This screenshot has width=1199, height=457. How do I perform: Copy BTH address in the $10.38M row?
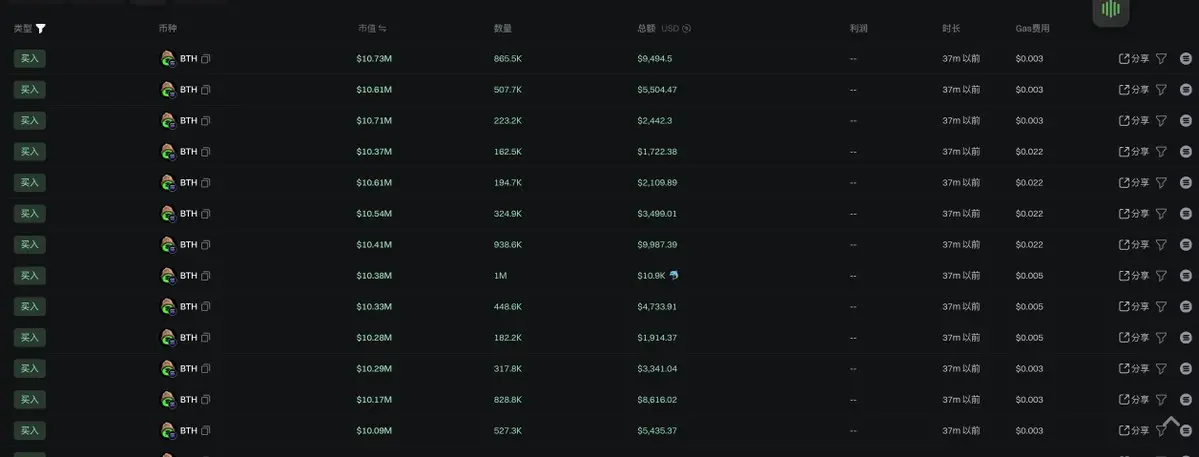point(206,276)
